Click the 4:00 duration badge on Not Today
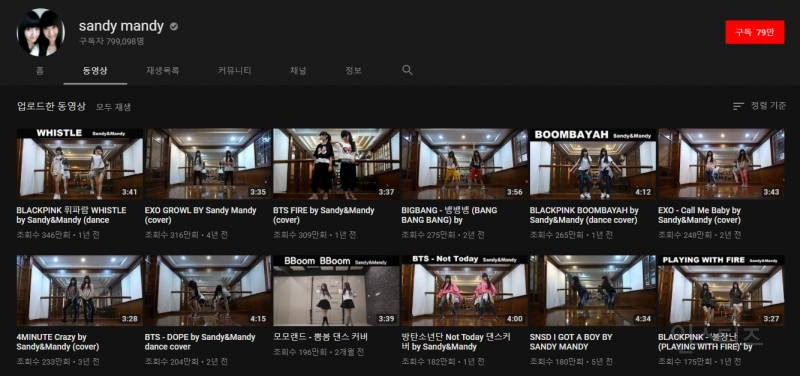 point(514,319)
